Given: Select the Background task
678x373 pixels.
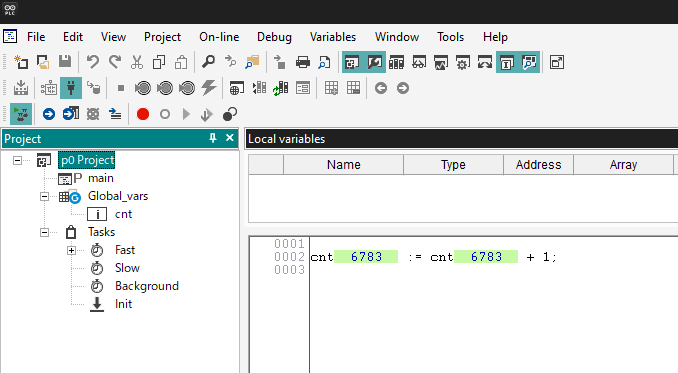Looking at the screenshot, I should [147, 286].
